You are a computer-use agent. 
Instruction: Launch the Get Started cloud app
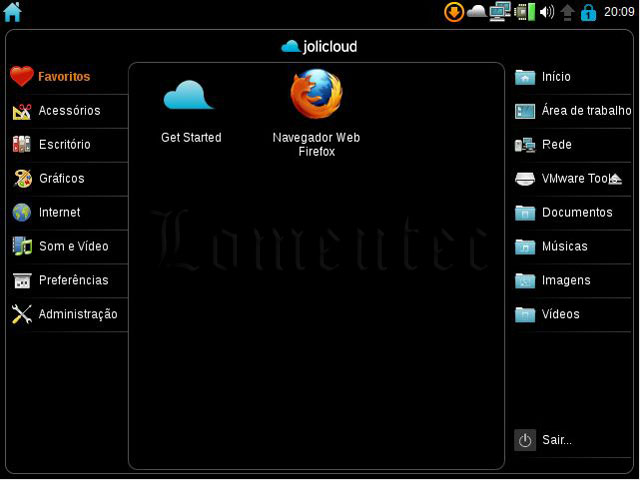(191, 111)
